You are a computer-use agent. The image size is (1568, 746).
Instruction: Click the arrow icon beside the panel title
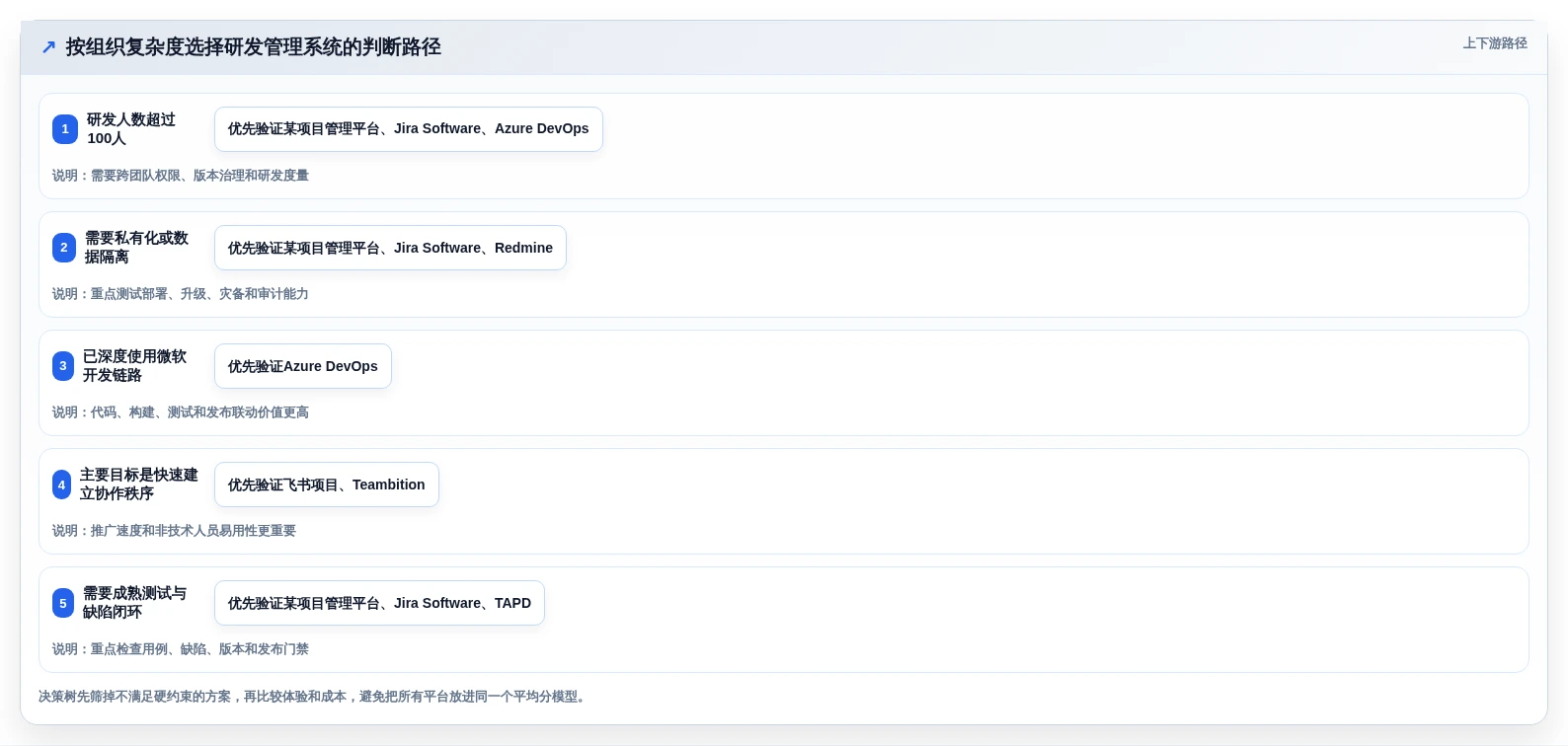48,47
